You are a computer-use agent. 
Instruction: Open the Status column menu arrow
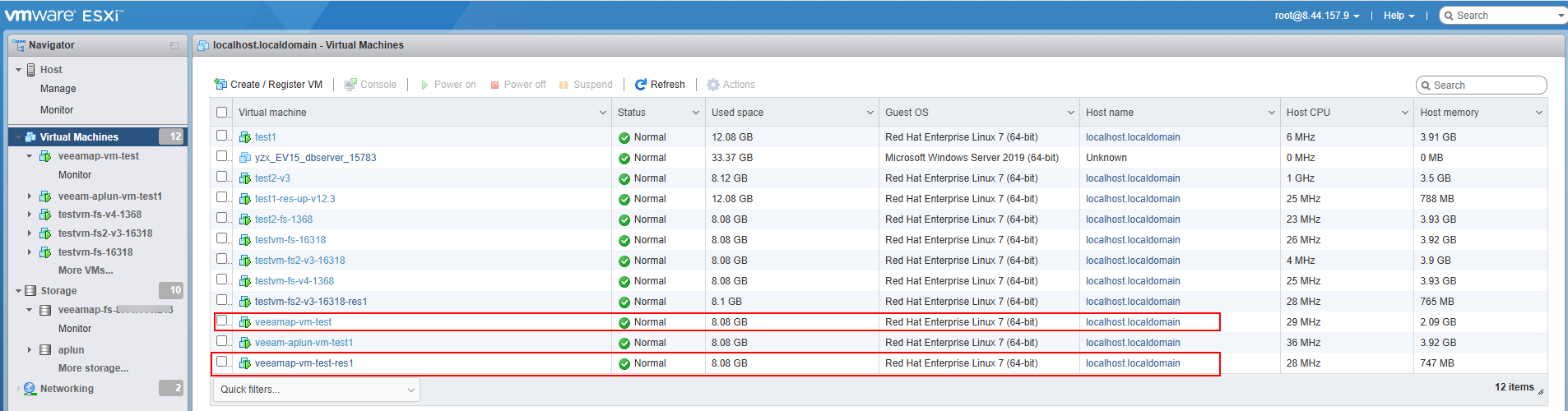click(x=696, y=113)
